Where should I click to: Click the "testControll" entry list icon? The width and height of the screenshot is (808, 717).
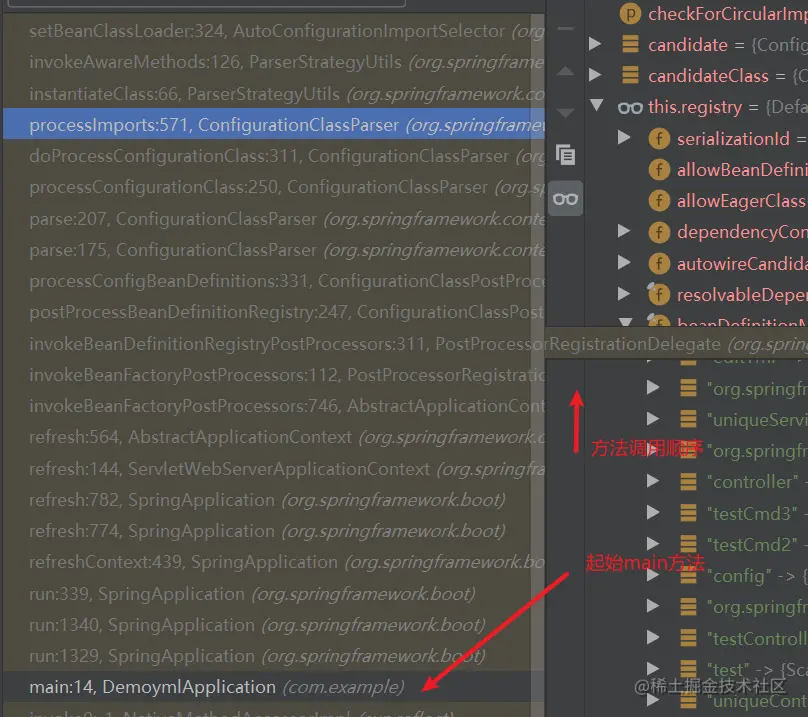pos(688,638)
